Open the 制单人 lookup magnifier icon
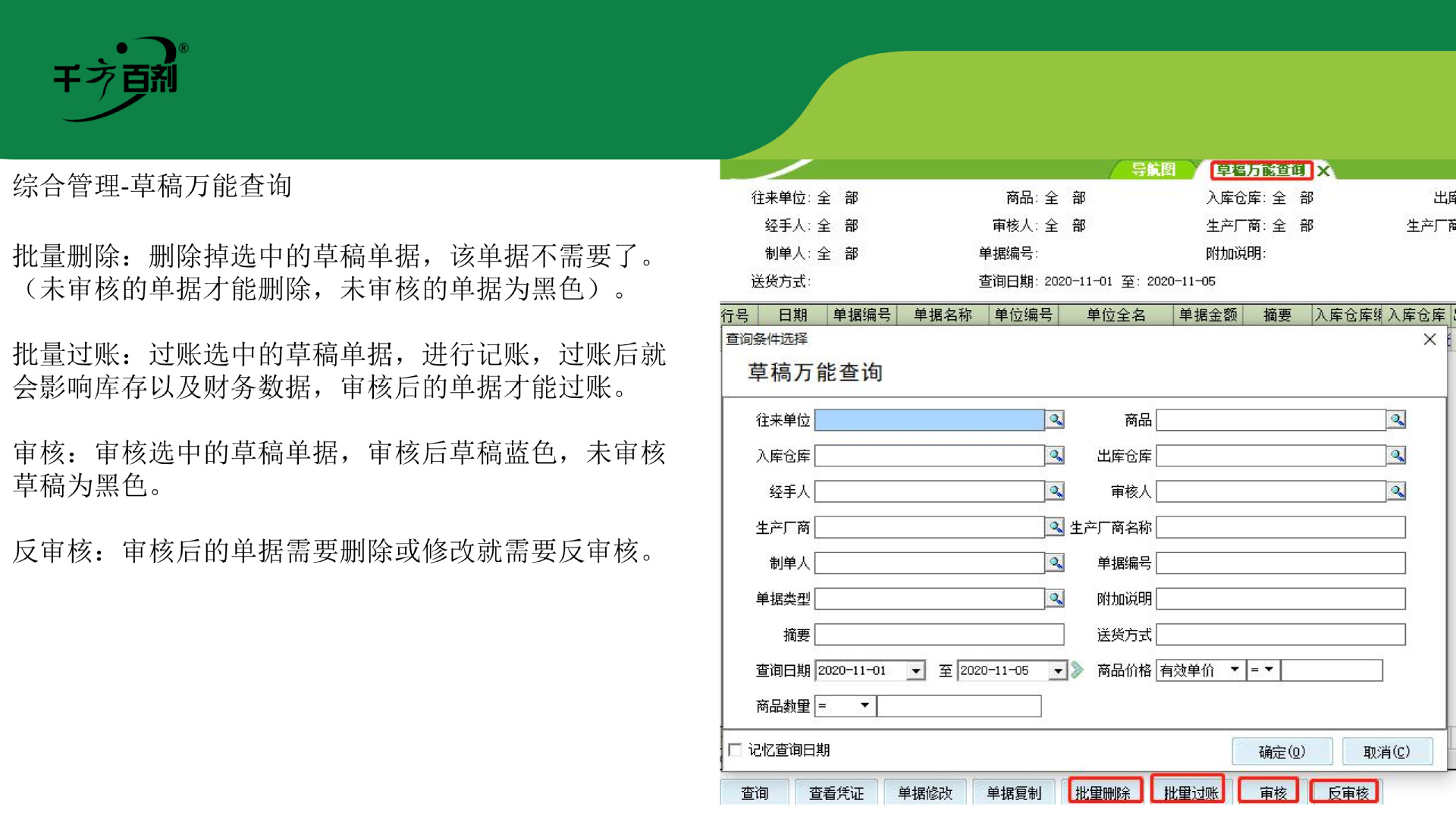Screen dimensions: 1456x819 [1055, 563]
